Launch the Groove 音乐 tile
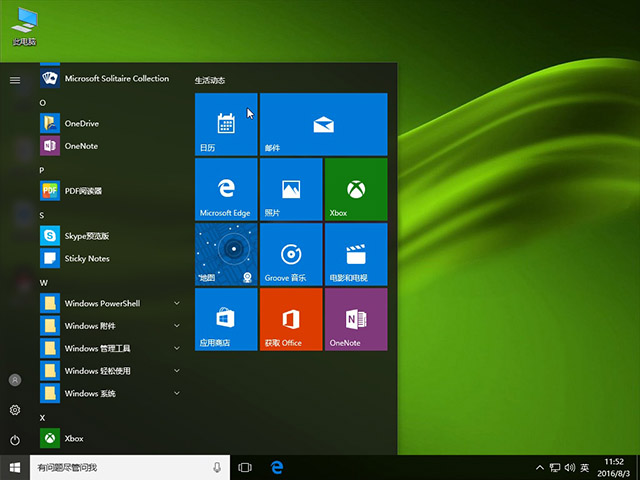Screen dimensions: 640x480 click(290, 254)
